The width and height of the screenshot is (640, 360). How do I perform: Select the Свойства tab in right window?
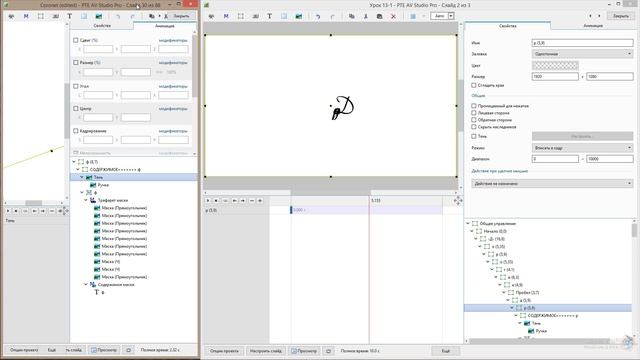point(508,26)
